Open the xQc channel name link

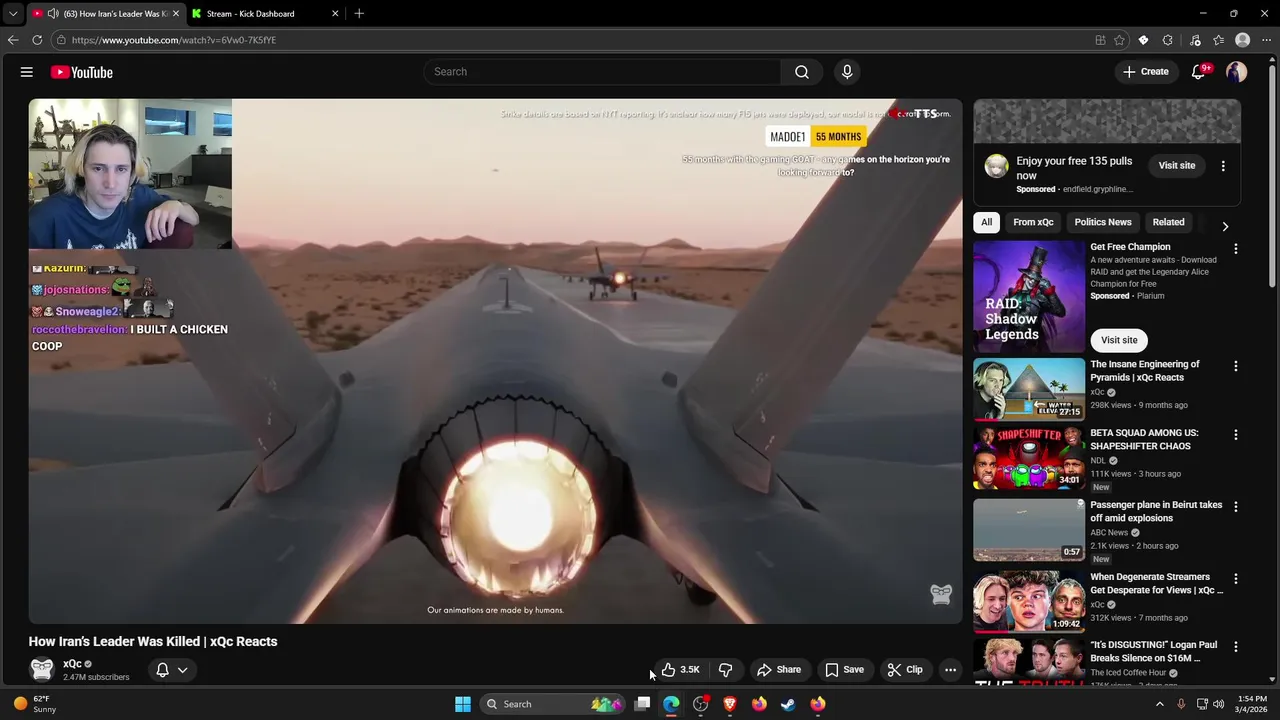coord(72,664)
